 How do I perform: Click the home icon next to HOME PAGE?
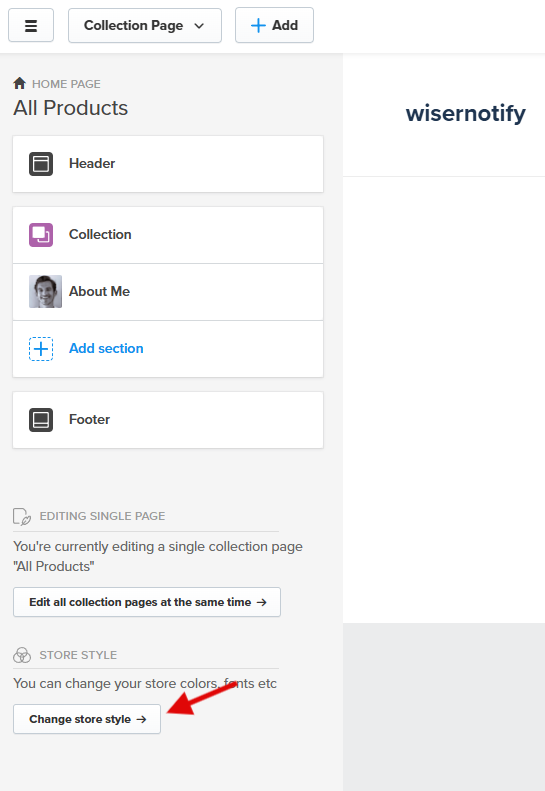(20, 83)
